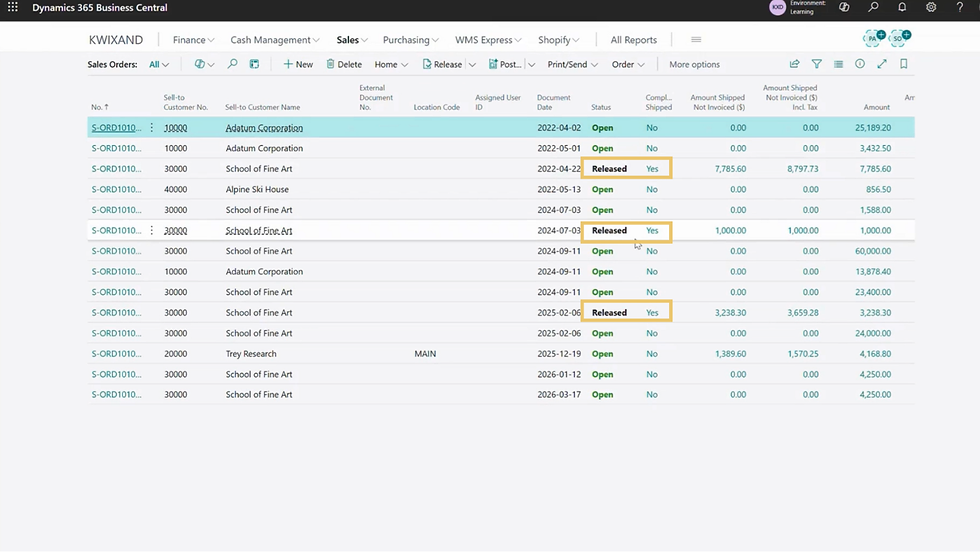
Task: Click the Document Date column header
Action: (553, 102)
